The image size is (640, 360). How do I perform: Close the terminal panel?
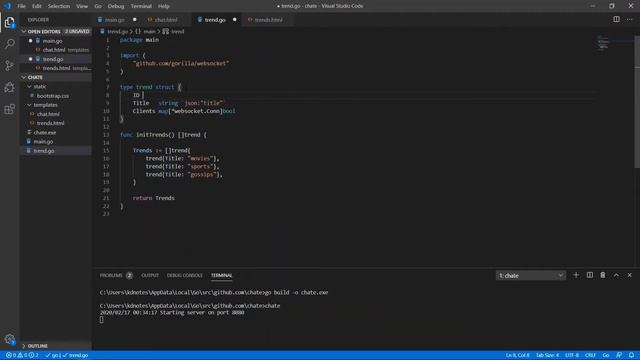(x=629, y=275)
